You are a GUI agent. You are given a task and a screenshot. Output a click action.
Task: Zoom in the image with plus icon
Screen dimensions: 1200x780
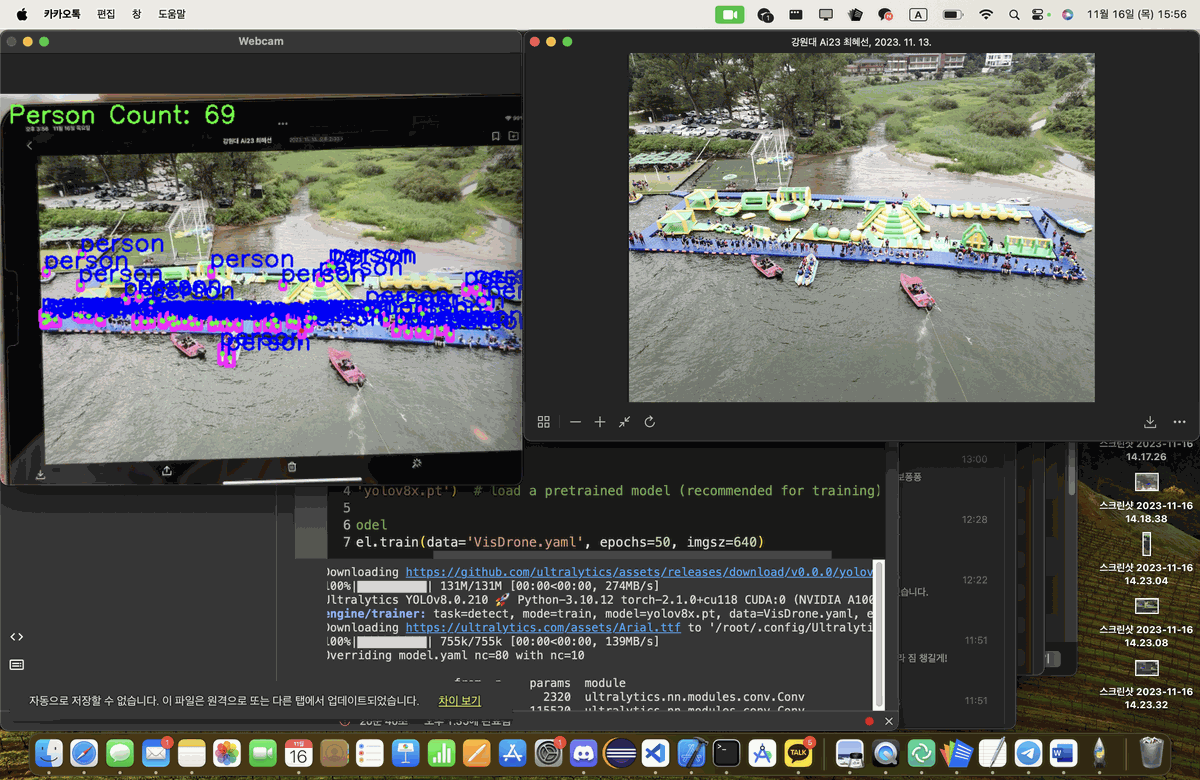pos(600,422)
